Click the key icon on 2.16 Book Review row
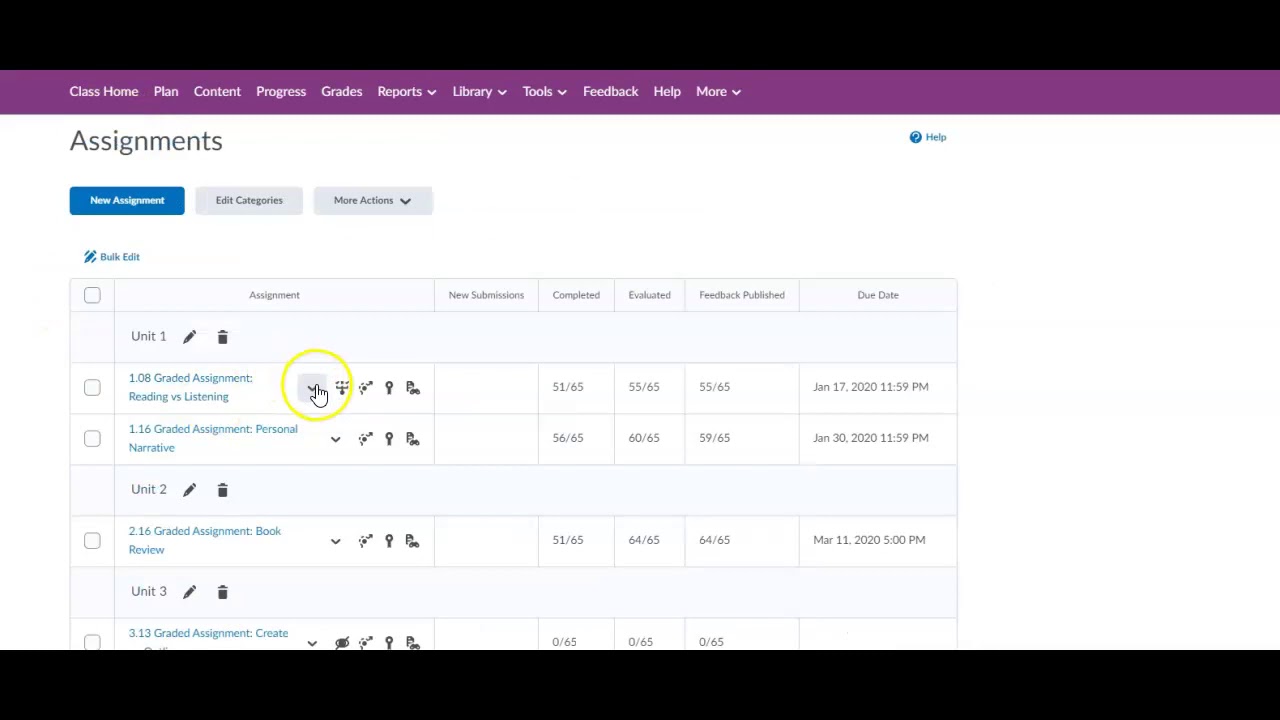The image size is (1280, 720). click(389, 541)
